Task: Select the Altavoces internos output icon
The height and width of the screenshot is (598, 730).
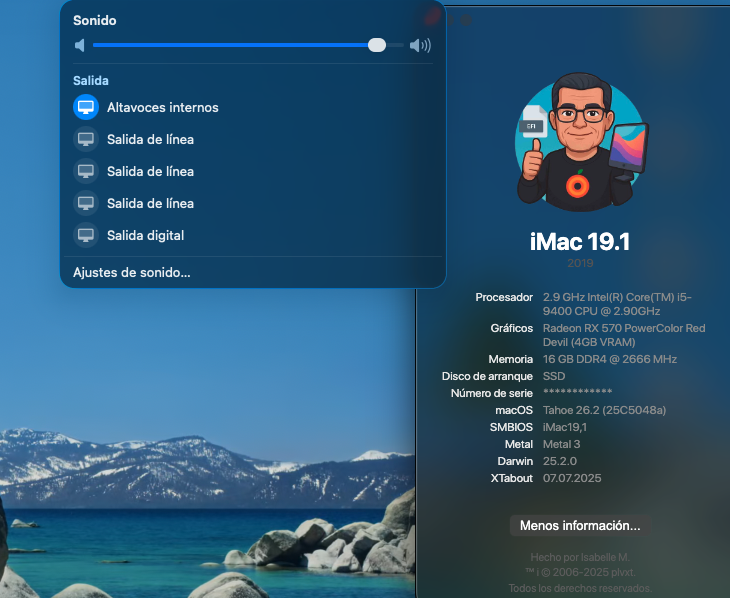Action: pos(86,107)
